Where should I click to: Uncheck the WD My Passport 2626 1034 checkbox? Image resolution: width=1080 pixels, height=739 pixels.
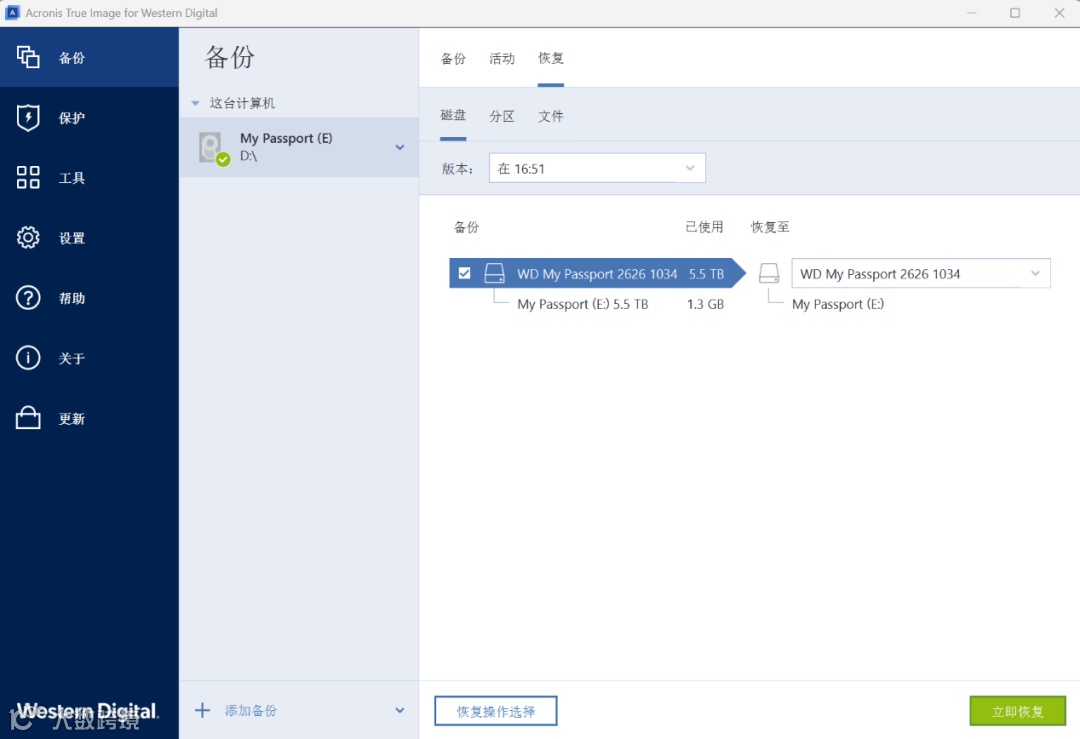coord(464,273)
